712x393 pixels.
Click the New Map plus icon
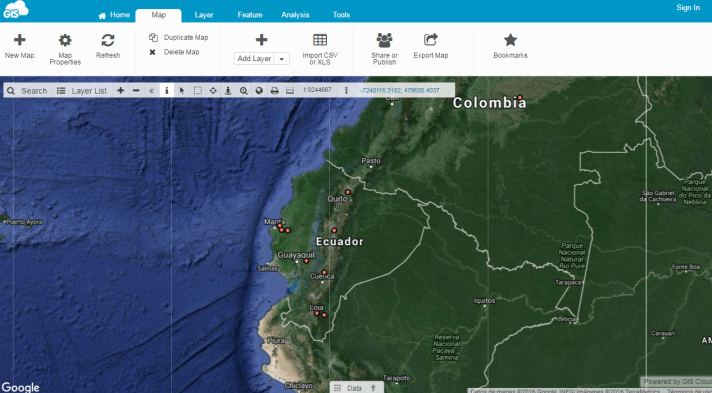click(x=20, y=40)
